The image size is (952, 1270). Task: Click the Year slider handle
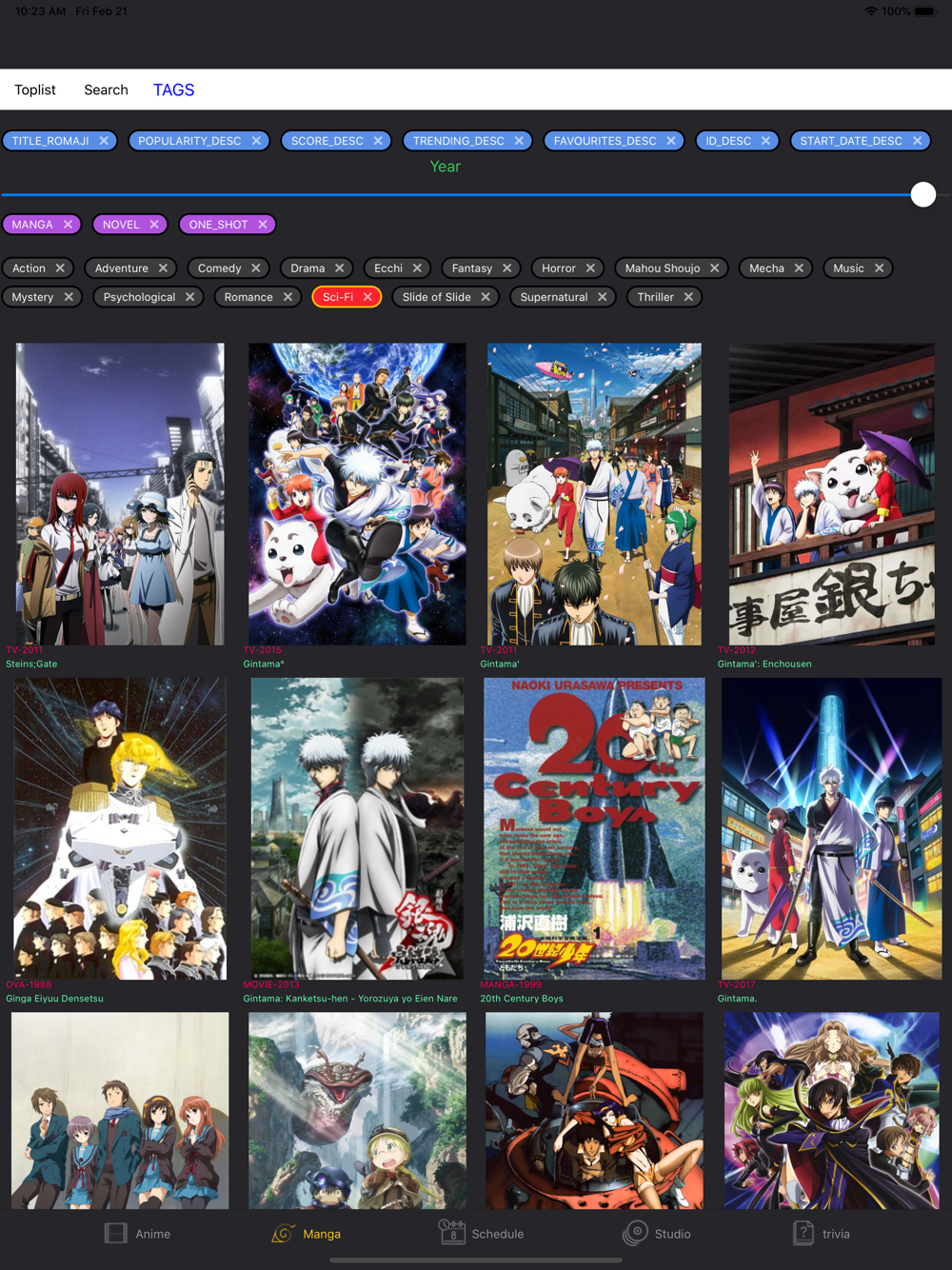923,194
